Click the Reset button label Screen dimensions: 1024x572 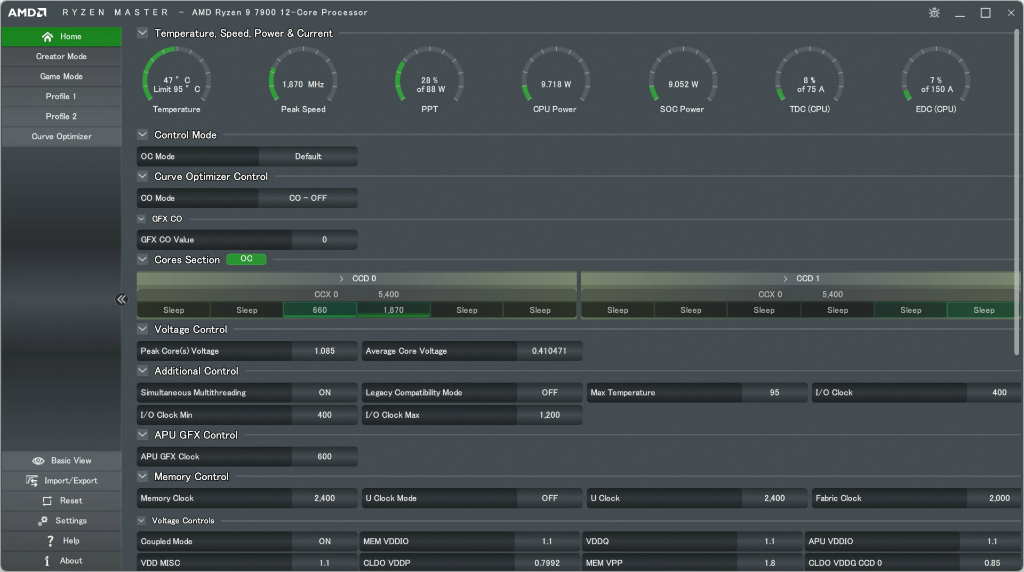[71, 501]
